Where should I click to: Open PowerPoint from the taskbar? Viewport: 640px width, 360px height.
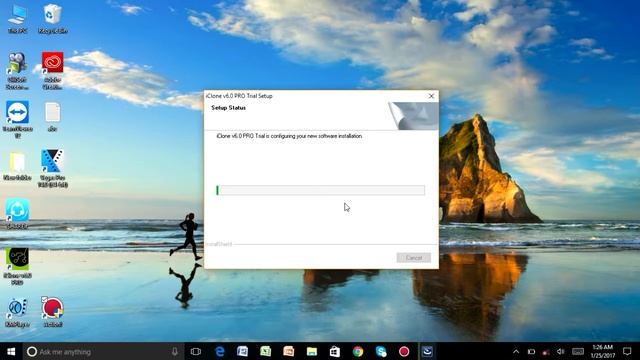tap(289, 351)
